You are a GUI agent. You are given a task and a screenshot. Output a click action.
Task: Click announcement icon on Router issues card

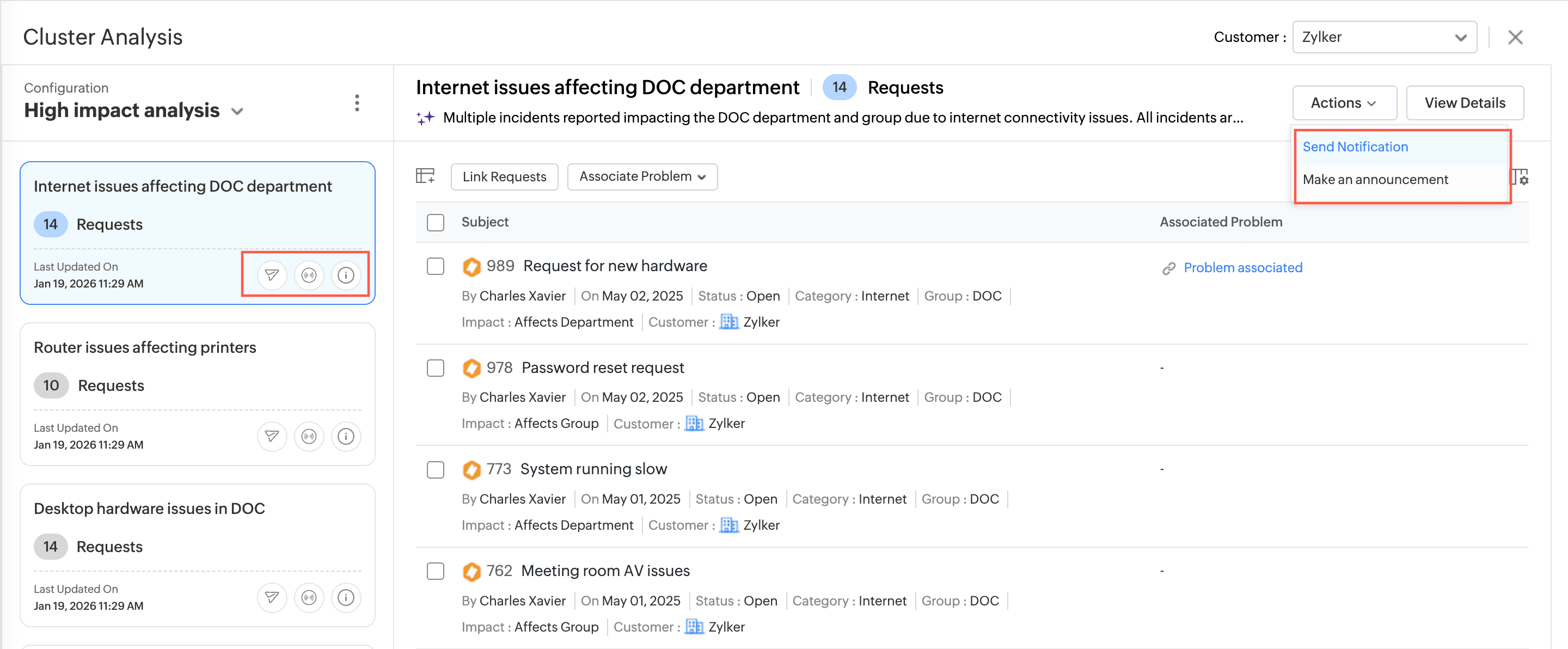click(309, 437)
